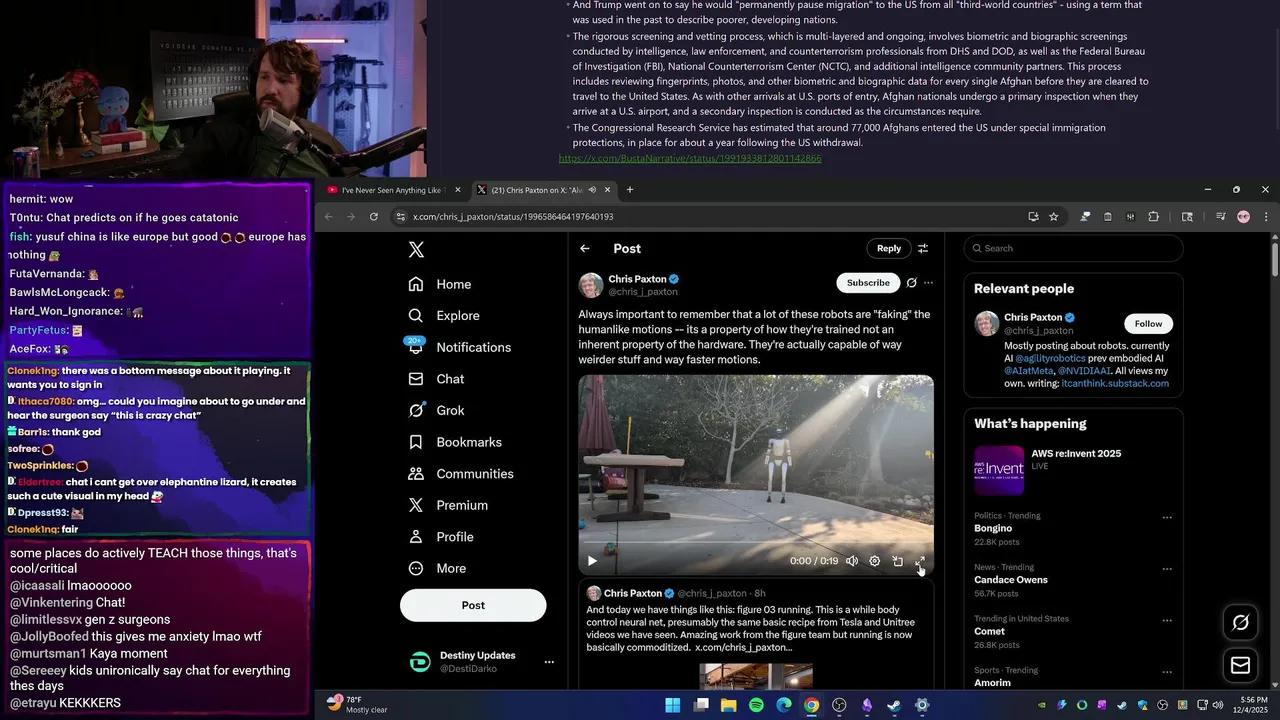Open x.com/BustaNarrative link in notes

click(x=690, y=158)
